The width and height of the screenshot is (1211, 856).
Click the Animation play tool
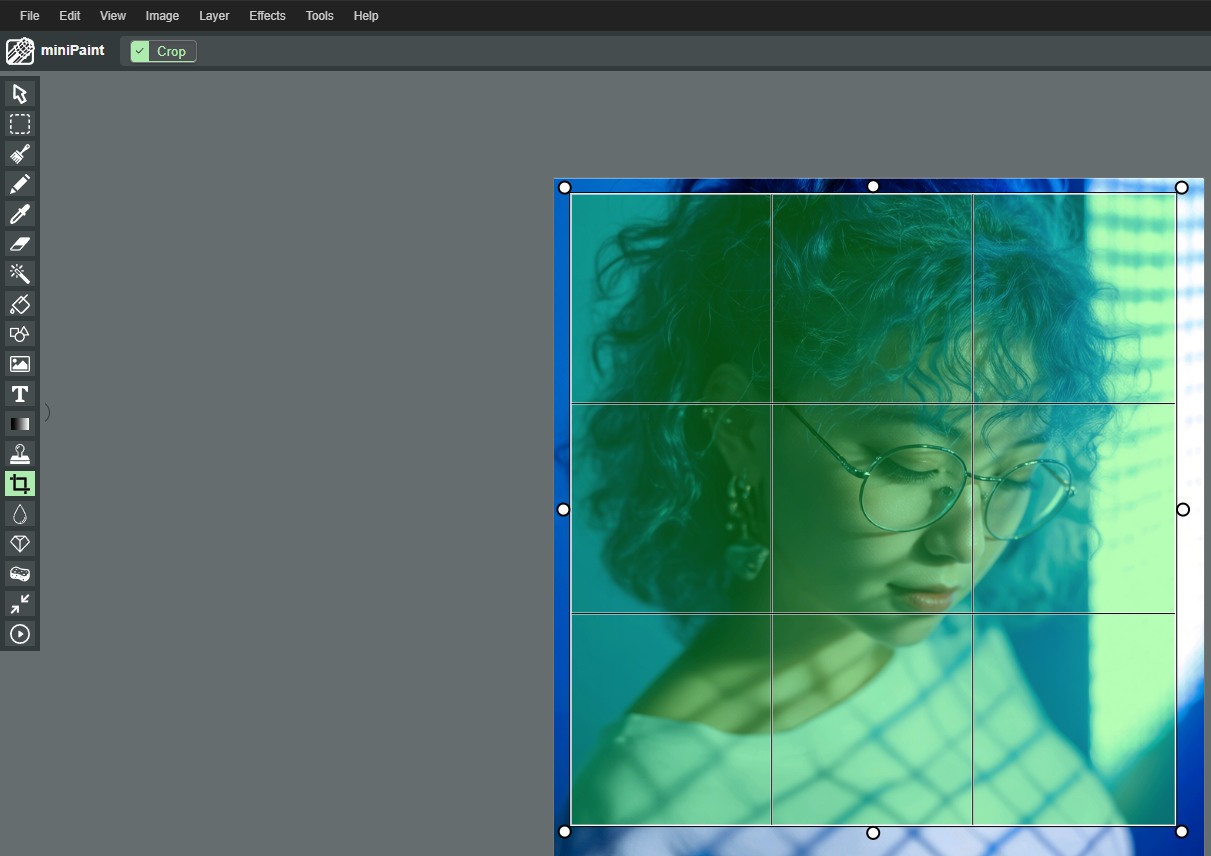[20, 634]
